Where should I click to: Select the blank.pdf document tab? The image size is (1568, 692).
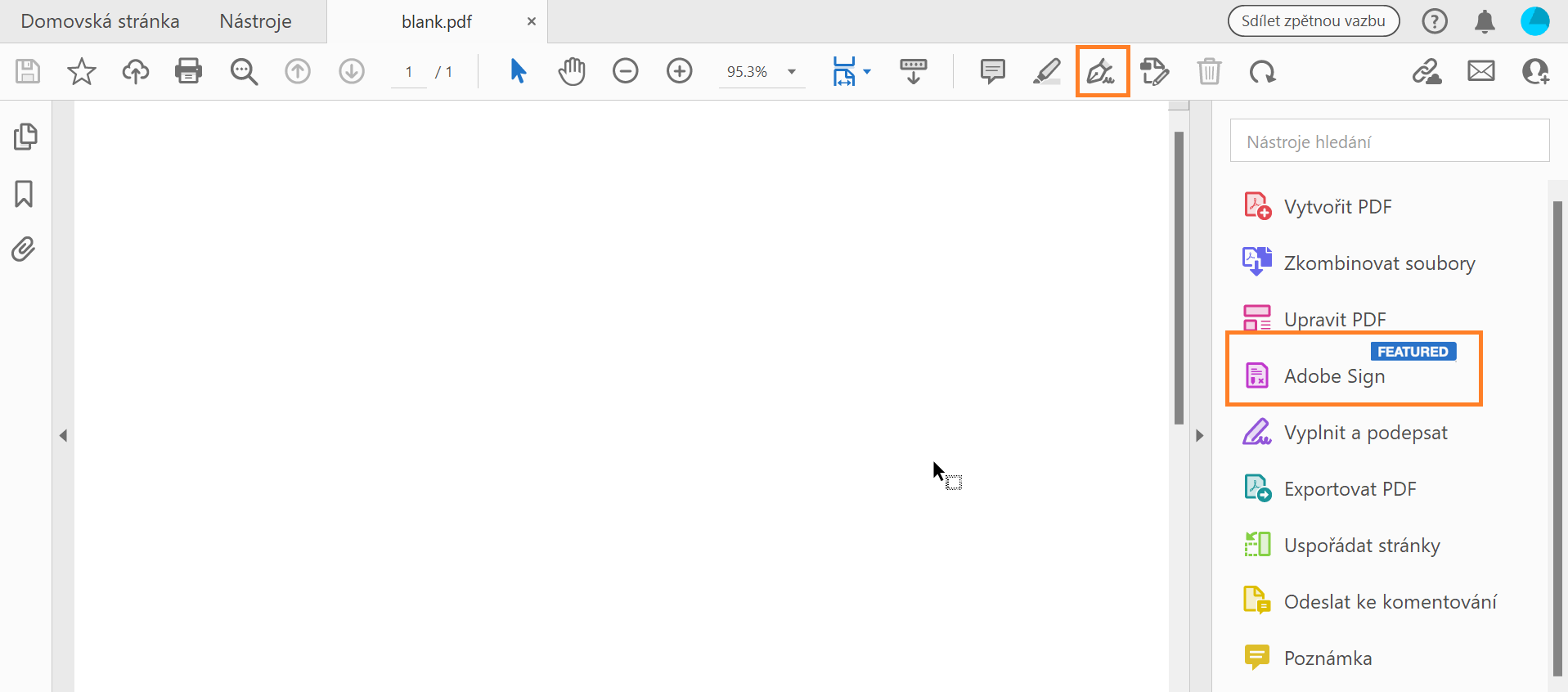pyautogui.click(x=437, y=22)
